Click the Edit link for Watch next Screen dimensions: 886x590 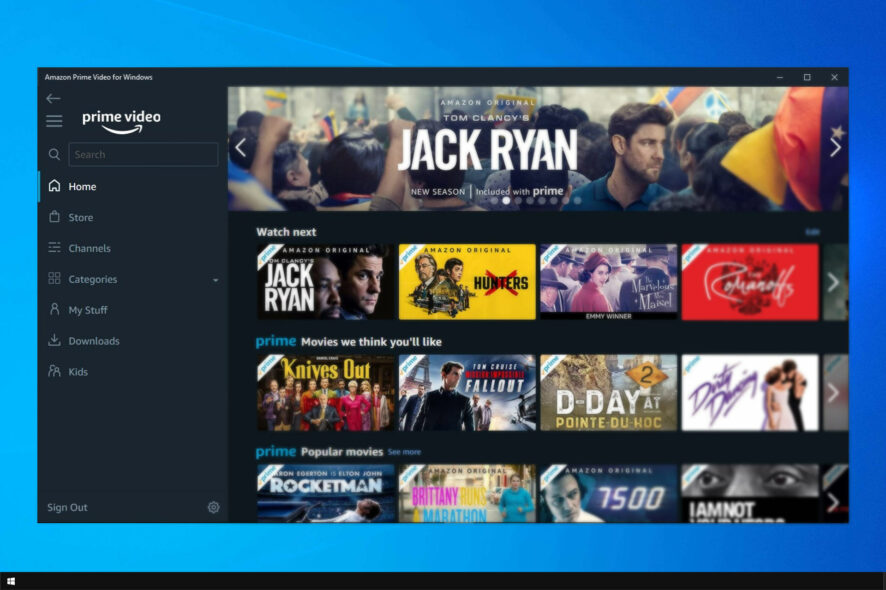[x=813, y=232]
